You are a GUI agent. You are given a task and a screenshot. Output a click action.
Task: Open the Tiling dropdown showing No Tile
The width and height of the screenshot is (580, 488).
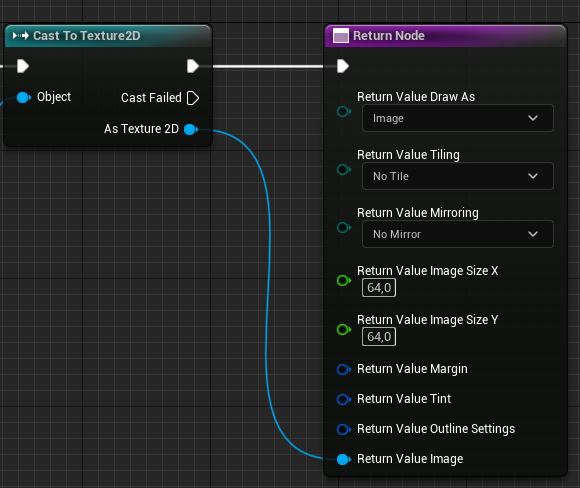pyautogui.click(x=458, y=176)
